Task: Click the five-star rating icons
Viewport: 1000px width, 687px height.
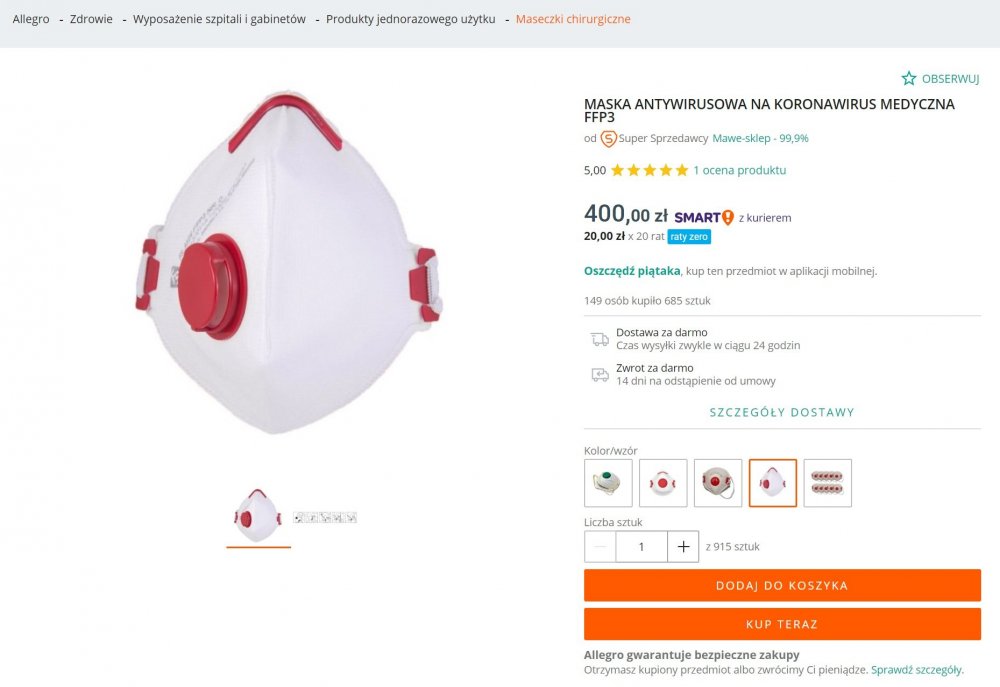Action: (x=649, y=170)
